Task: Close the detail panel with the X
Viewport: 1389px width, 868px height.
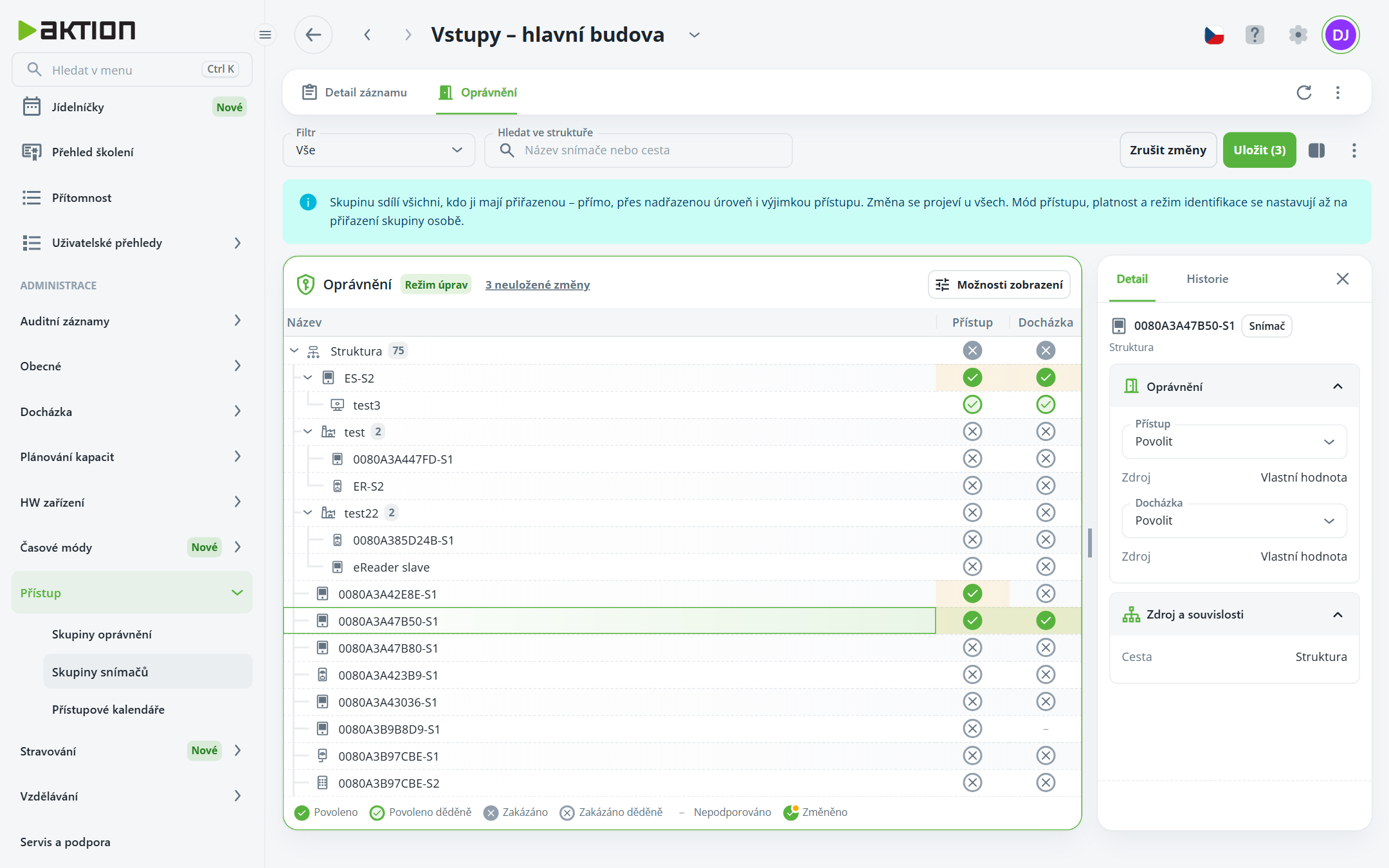Action: 1343,278
